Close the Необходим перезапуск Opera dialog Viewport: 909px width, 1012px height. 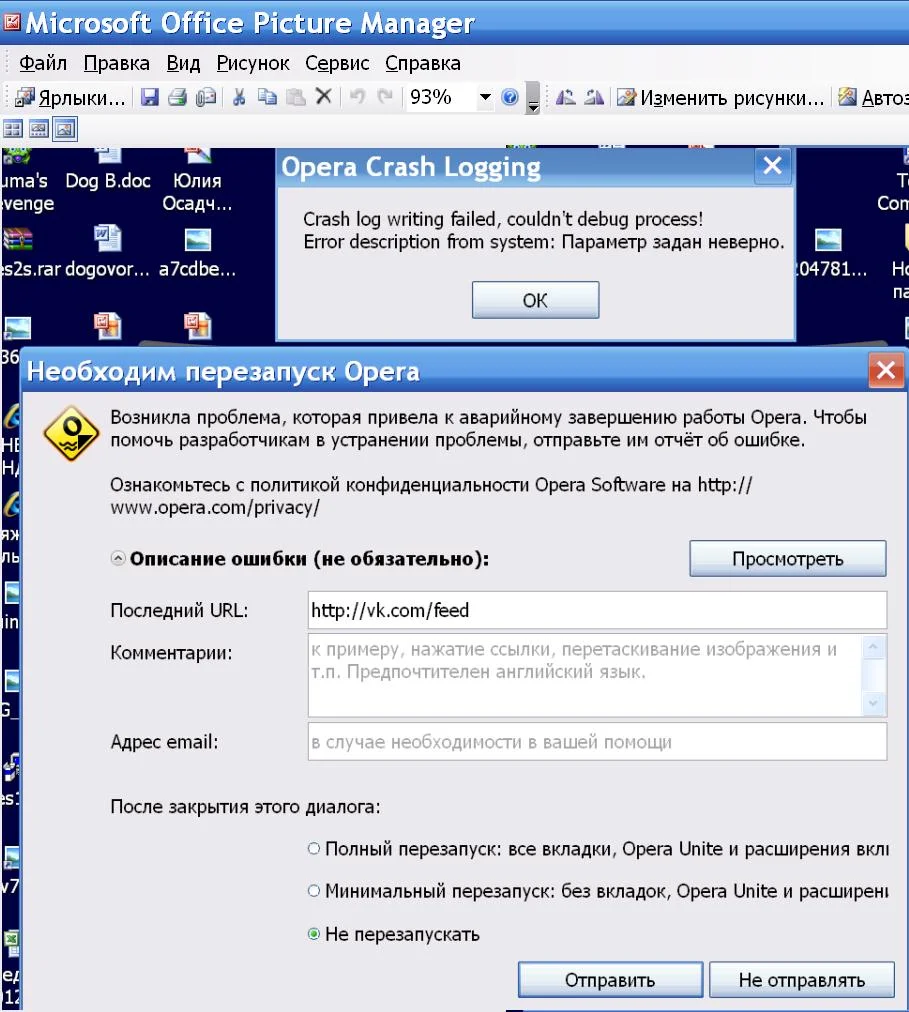pos(886,370)
